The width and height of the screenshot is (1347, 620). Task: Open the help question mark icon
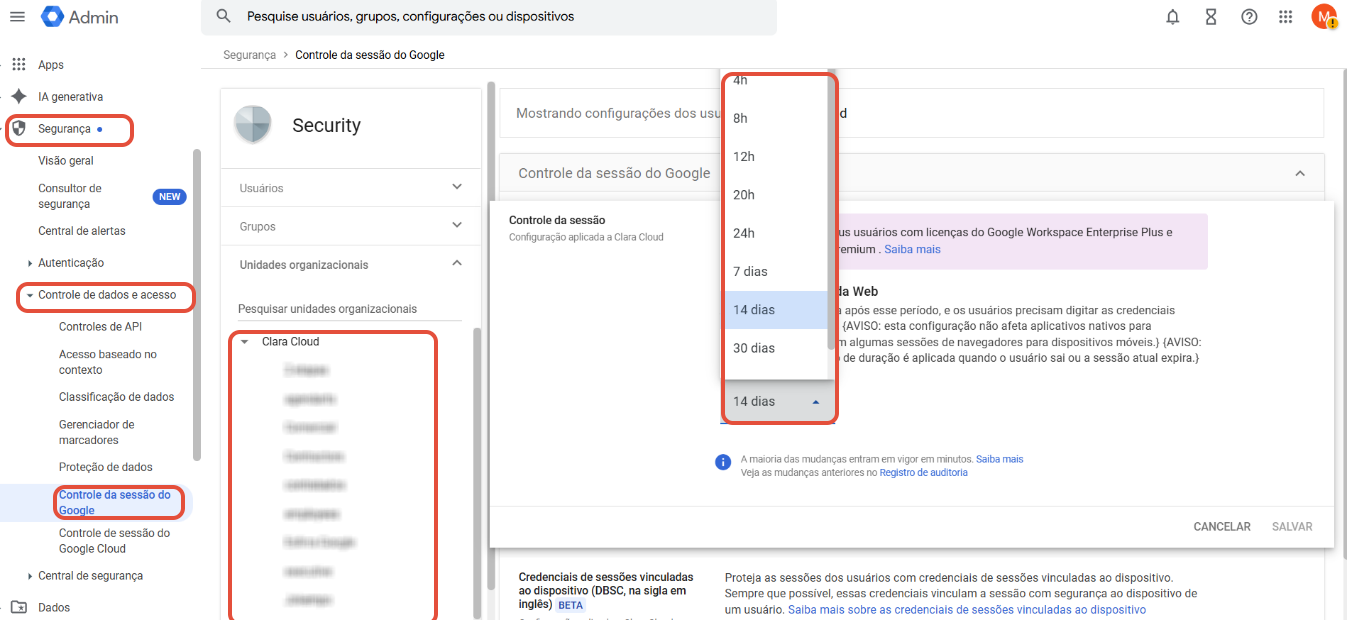click(1249, 17)
